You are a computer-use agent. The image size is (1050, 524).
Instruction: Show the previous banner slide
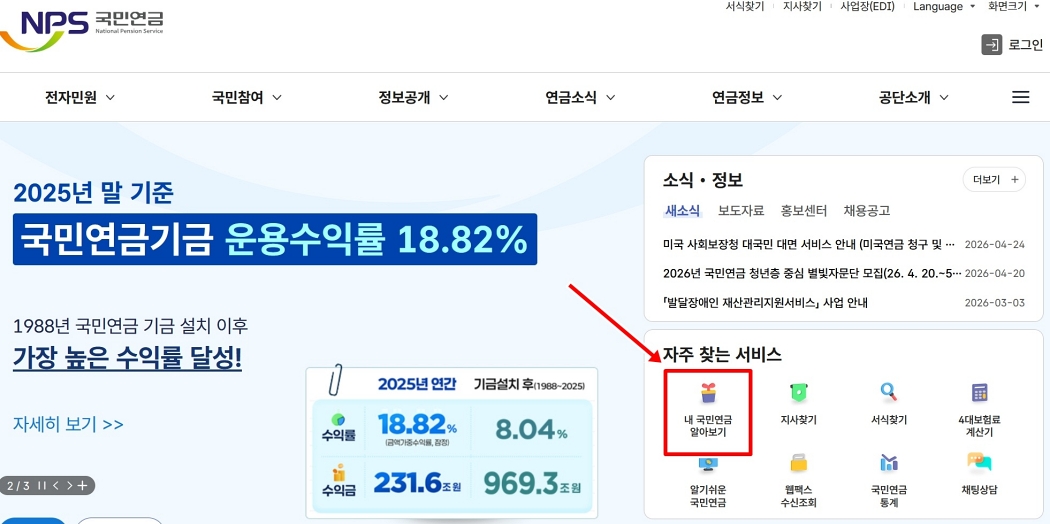click(x=56, y=486)
